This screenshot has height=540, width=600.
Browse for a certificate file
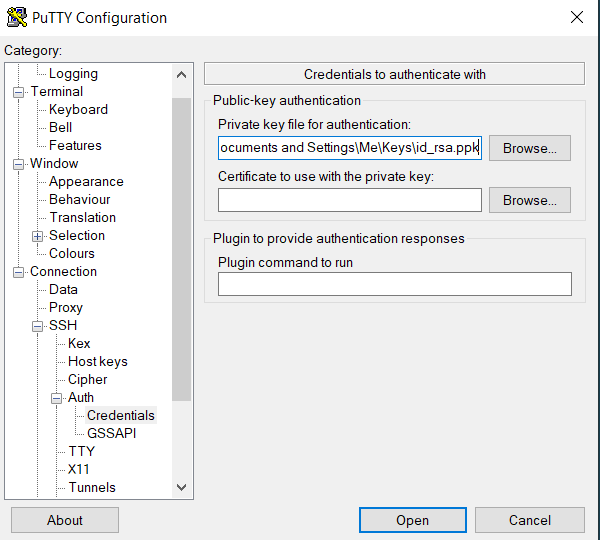530,200
